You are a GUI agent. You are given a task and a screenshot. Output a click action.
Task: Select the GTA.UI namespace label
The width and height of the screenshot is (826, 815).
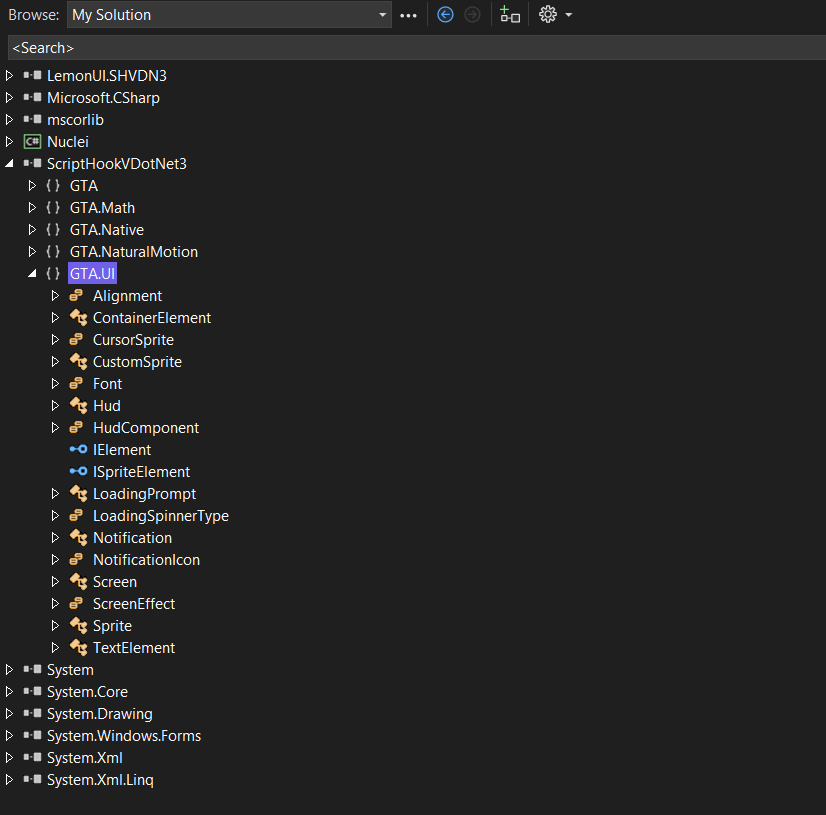coord(92,273)
